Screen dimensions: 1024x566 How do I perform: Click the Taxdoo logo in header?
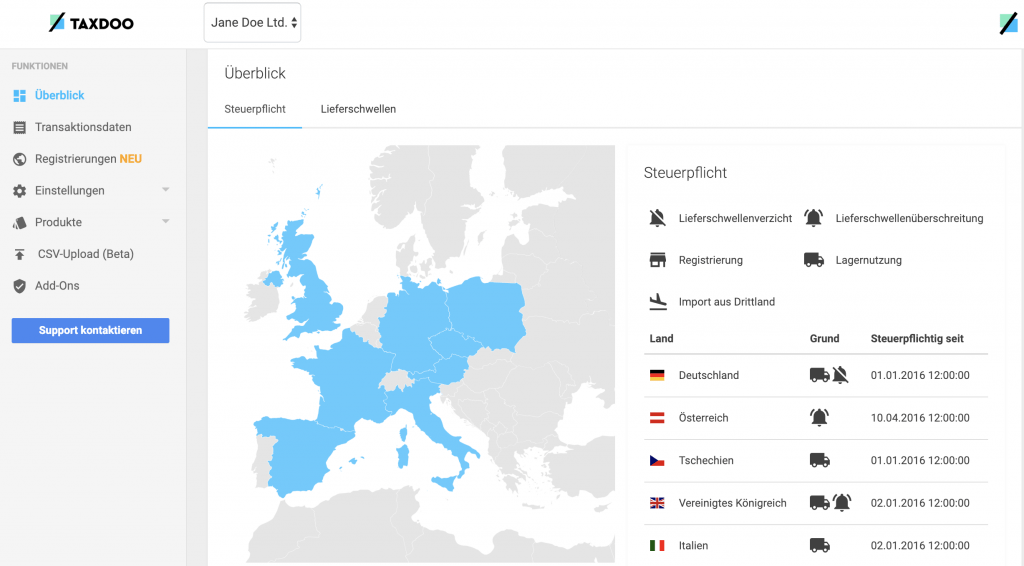tap(91, 23)
